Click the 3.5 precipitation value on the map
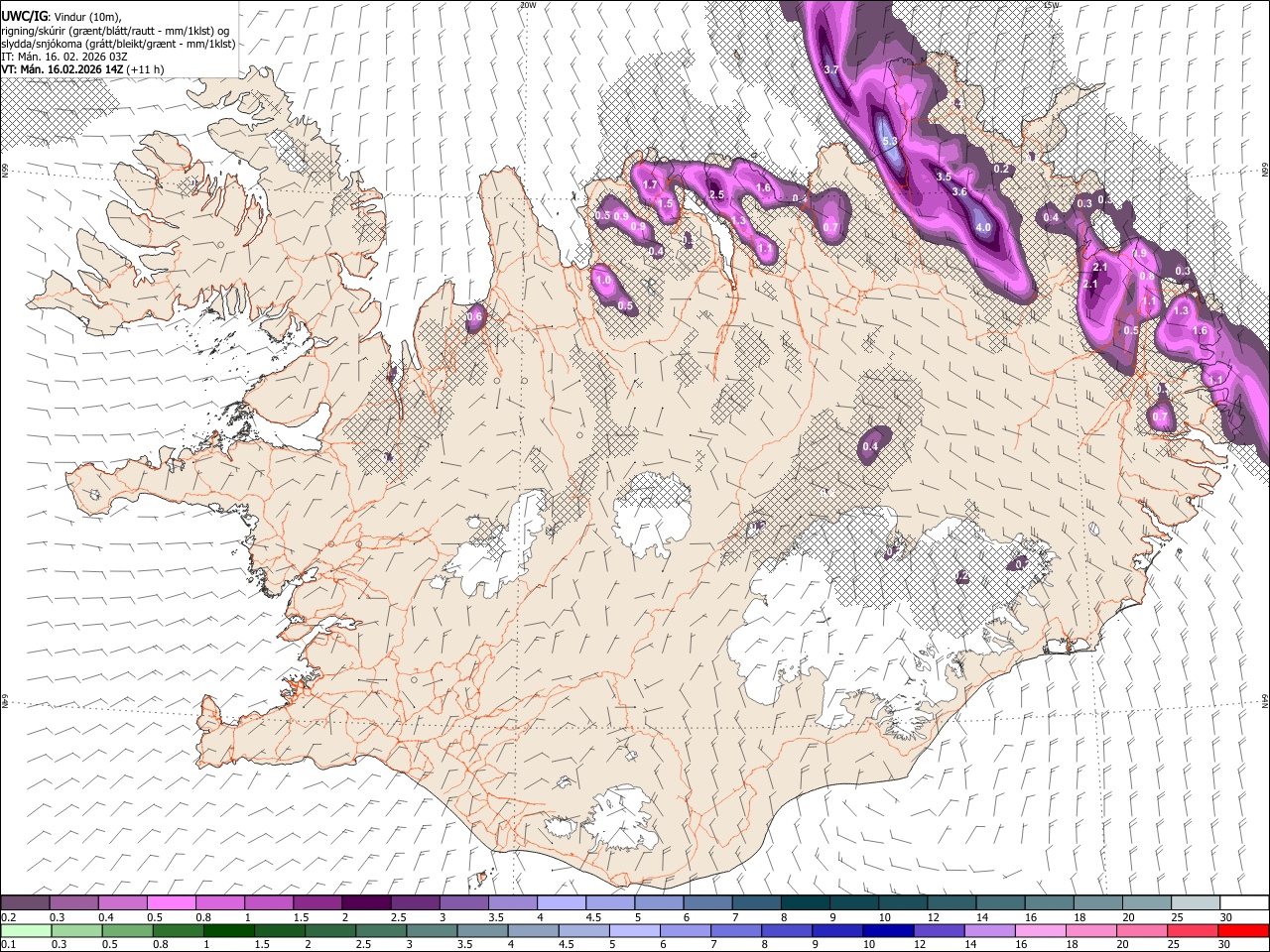Image resolution: width=1270 pixels, height=952 pixels. tap(944, 177)
